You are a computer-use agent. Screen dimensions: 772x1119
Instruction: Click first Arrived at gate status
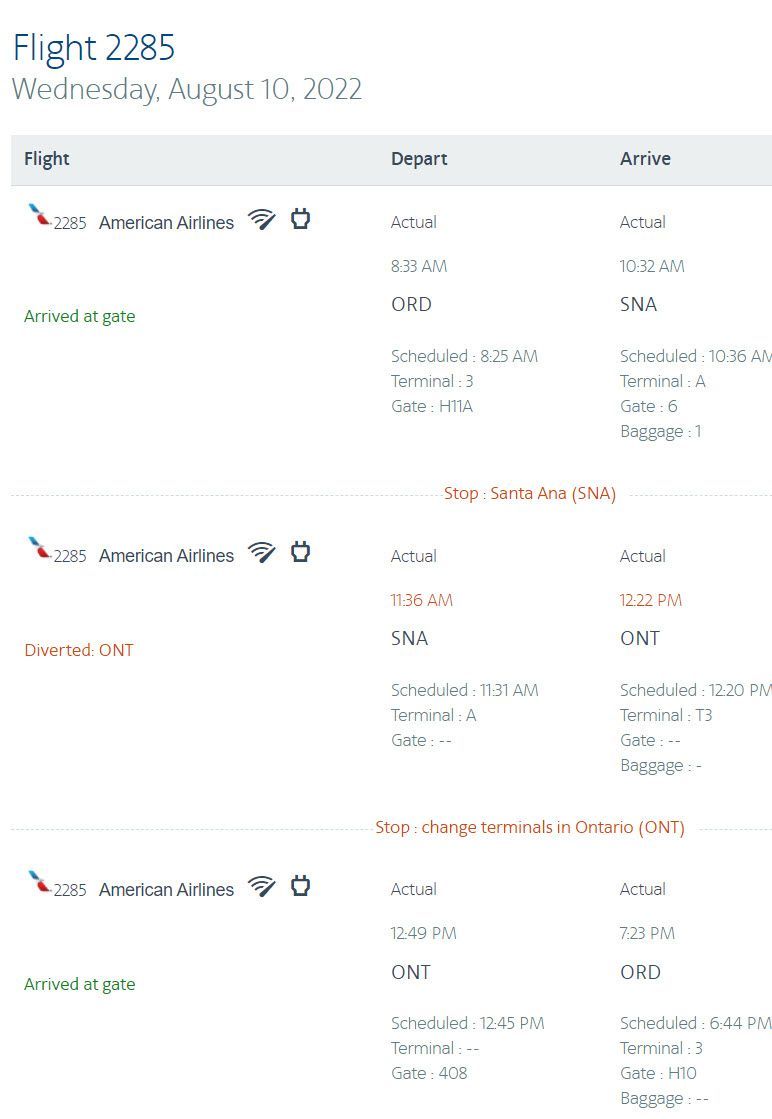coord(80,316)
